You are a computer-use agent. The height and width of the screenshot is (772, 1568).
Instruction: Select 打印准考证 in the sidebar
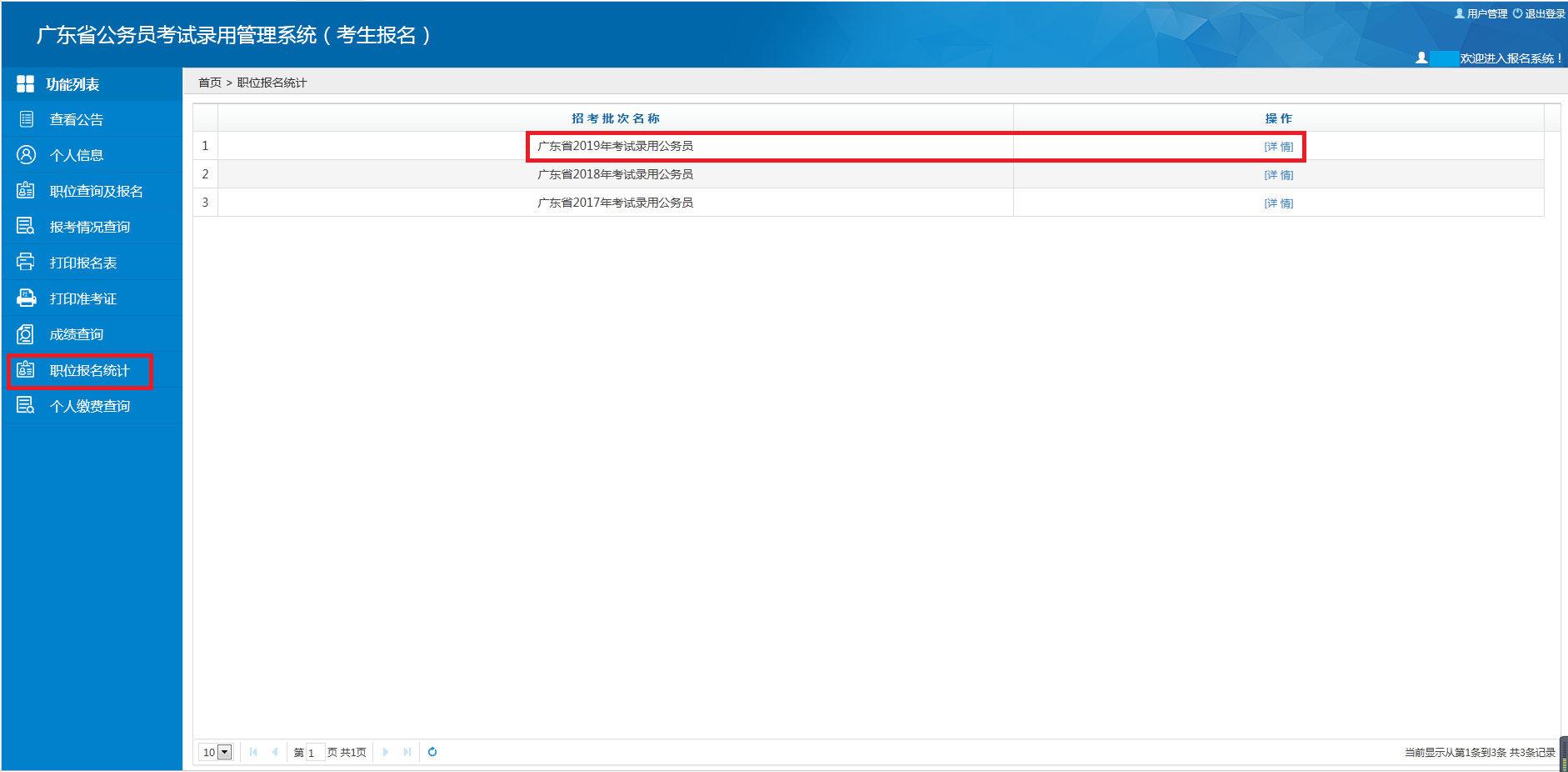pyautogui.click(x=92, y=298)
